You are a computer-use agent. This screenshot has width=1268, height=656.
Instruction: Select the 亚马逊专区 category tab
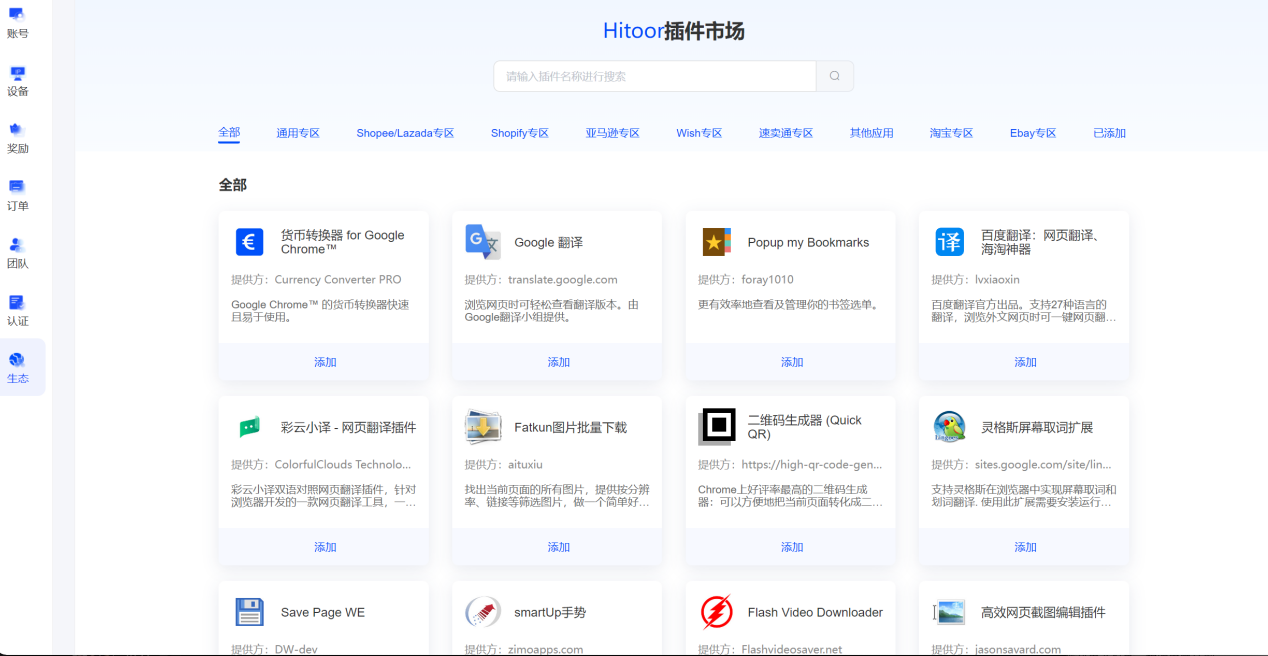[613, 133]
